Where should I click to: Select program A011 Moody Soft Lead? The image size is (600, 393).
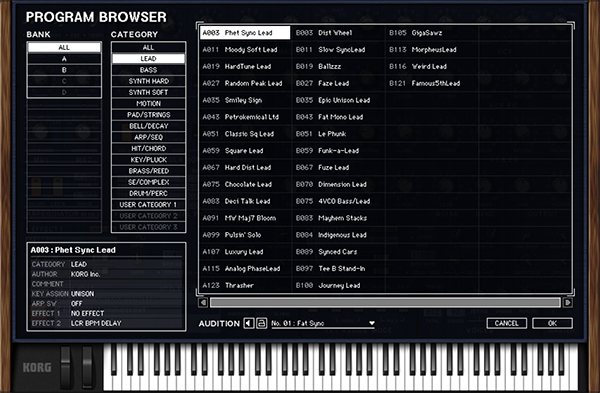tap(245, 50)
